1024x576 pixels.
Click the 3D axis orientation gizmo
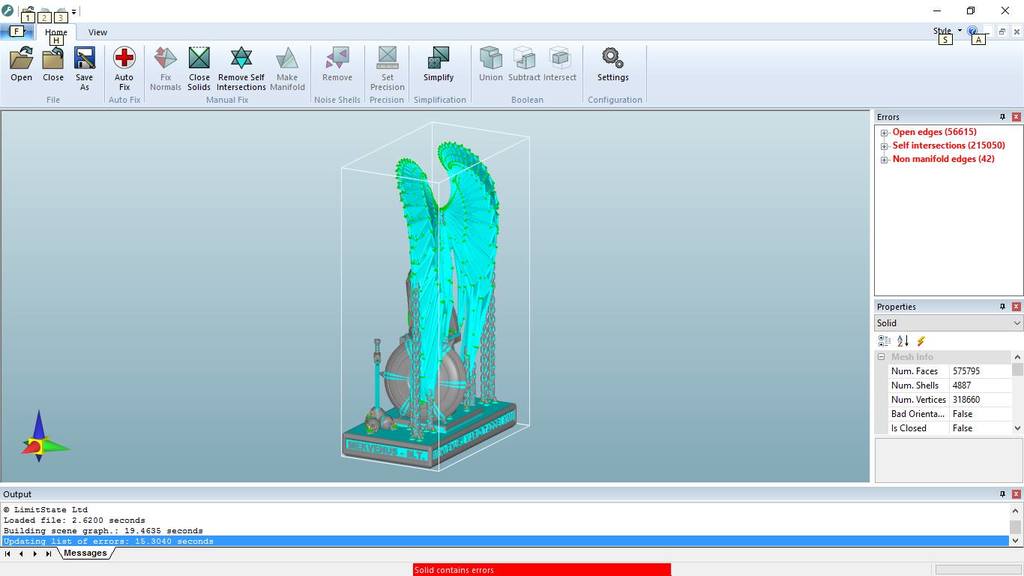pyautogui.click(x=43, y=438)
